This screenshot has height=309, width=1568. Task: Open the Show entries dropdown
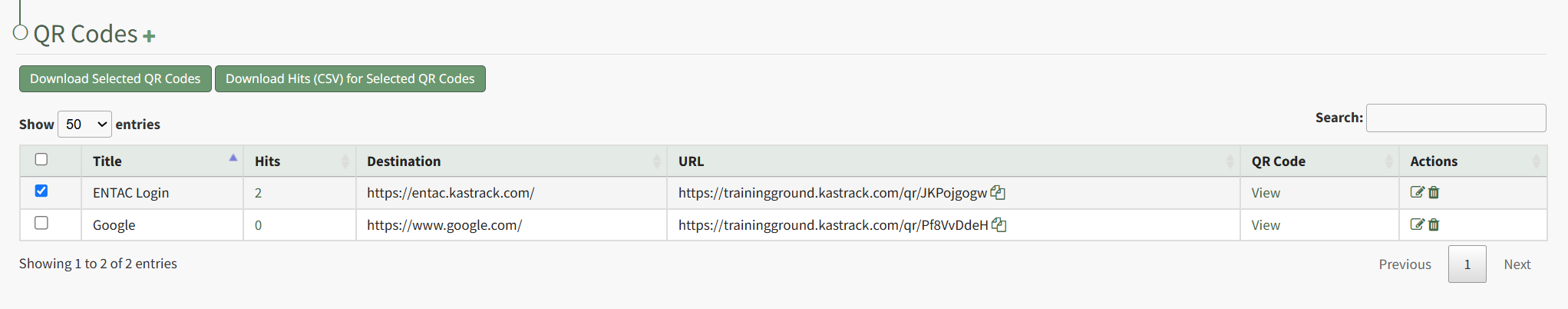point(84,124)
